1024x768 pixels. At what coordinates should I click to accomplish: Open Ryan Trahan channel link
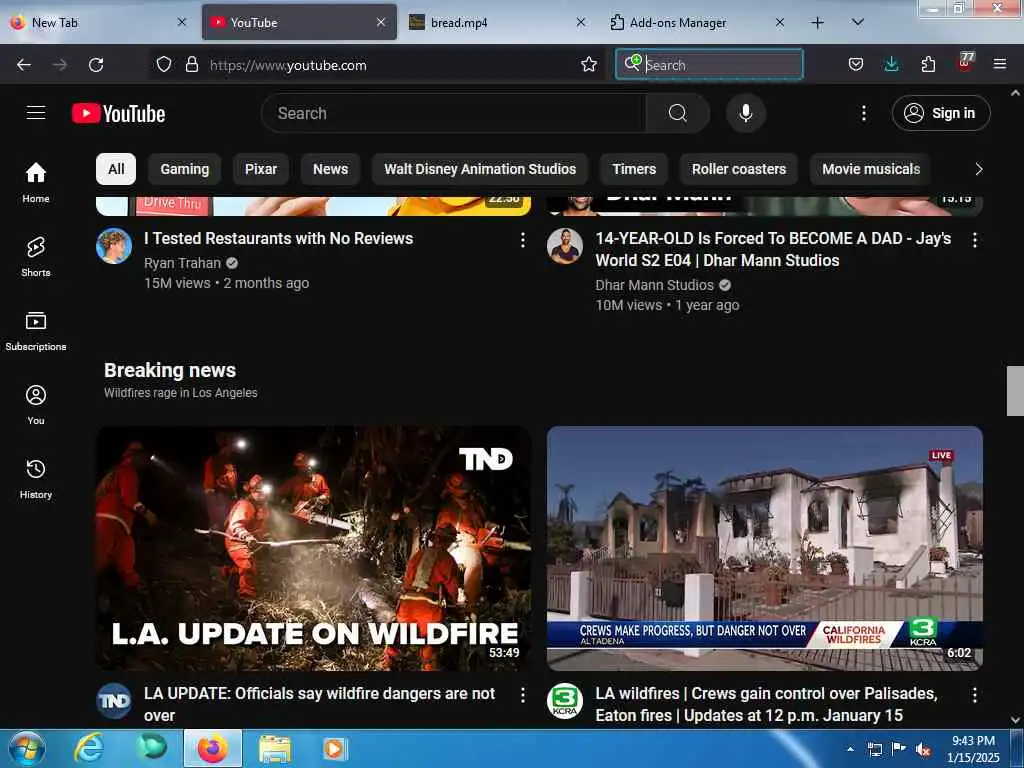183,263
